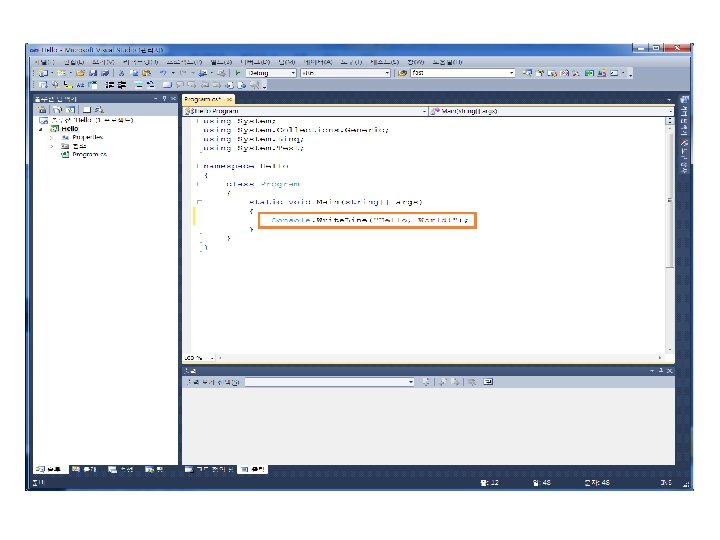The height and width of the screenshot is (540, 720).
Task: Refresh Solution Explorer using its toolbar icon
Action: 70,110
